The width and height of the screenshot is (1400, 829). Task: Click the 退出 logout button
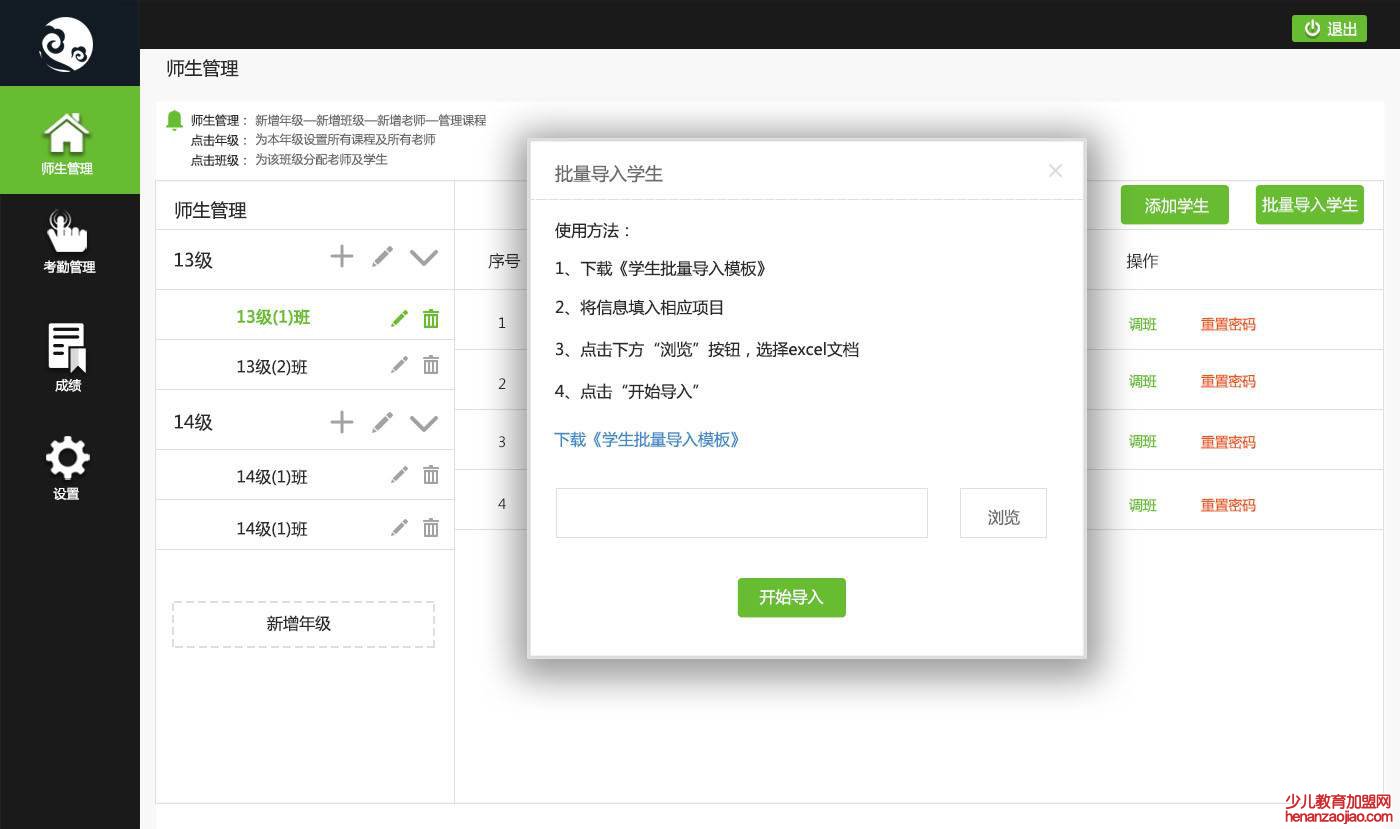click(1329, 29)
